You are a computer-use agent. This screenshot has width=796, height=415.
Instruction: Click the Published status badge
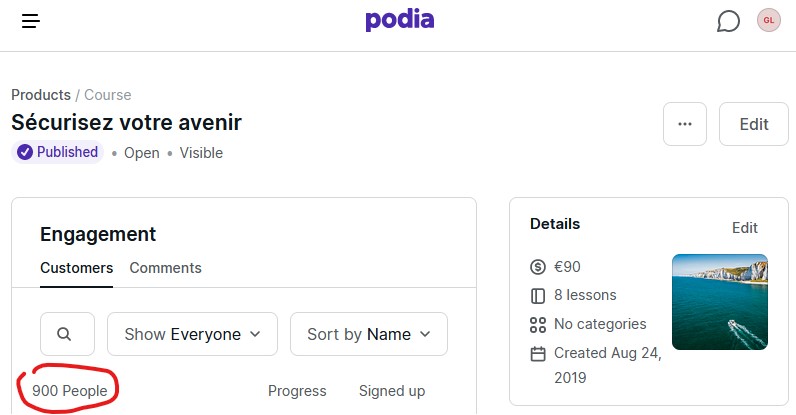57,153
